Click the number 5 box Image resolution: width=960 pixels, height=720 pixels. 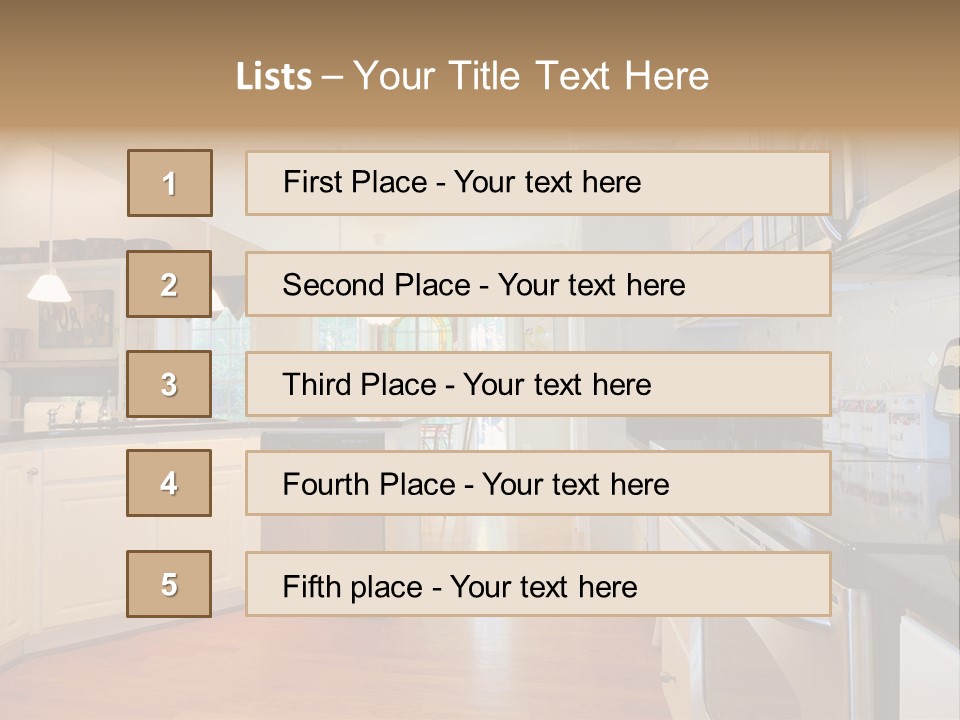click(169, 584)
